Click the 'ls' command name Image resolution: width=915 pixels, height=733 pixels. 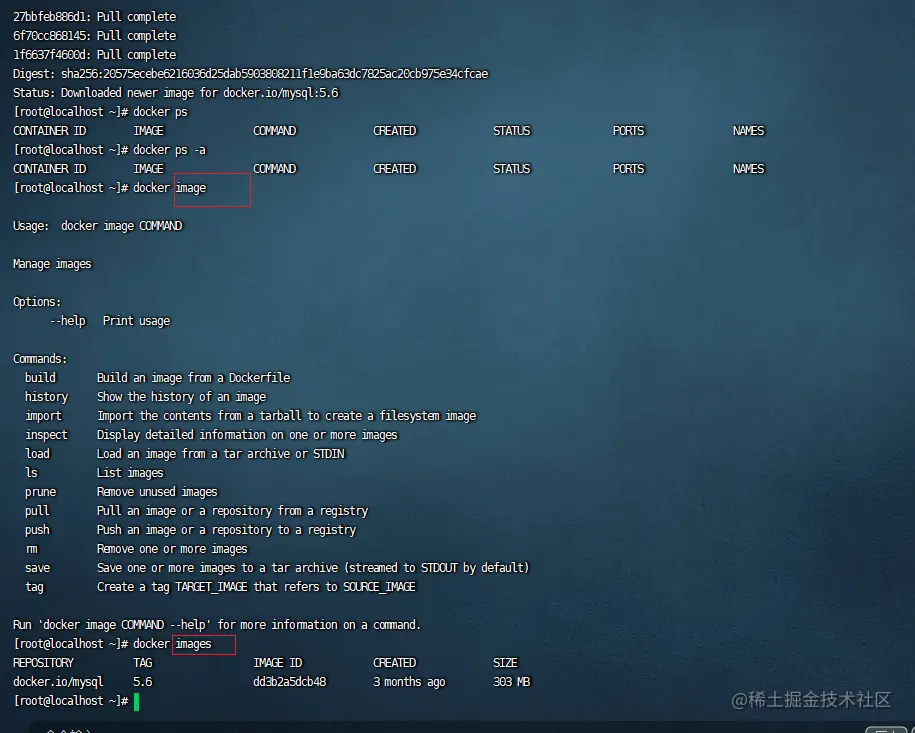31,473
